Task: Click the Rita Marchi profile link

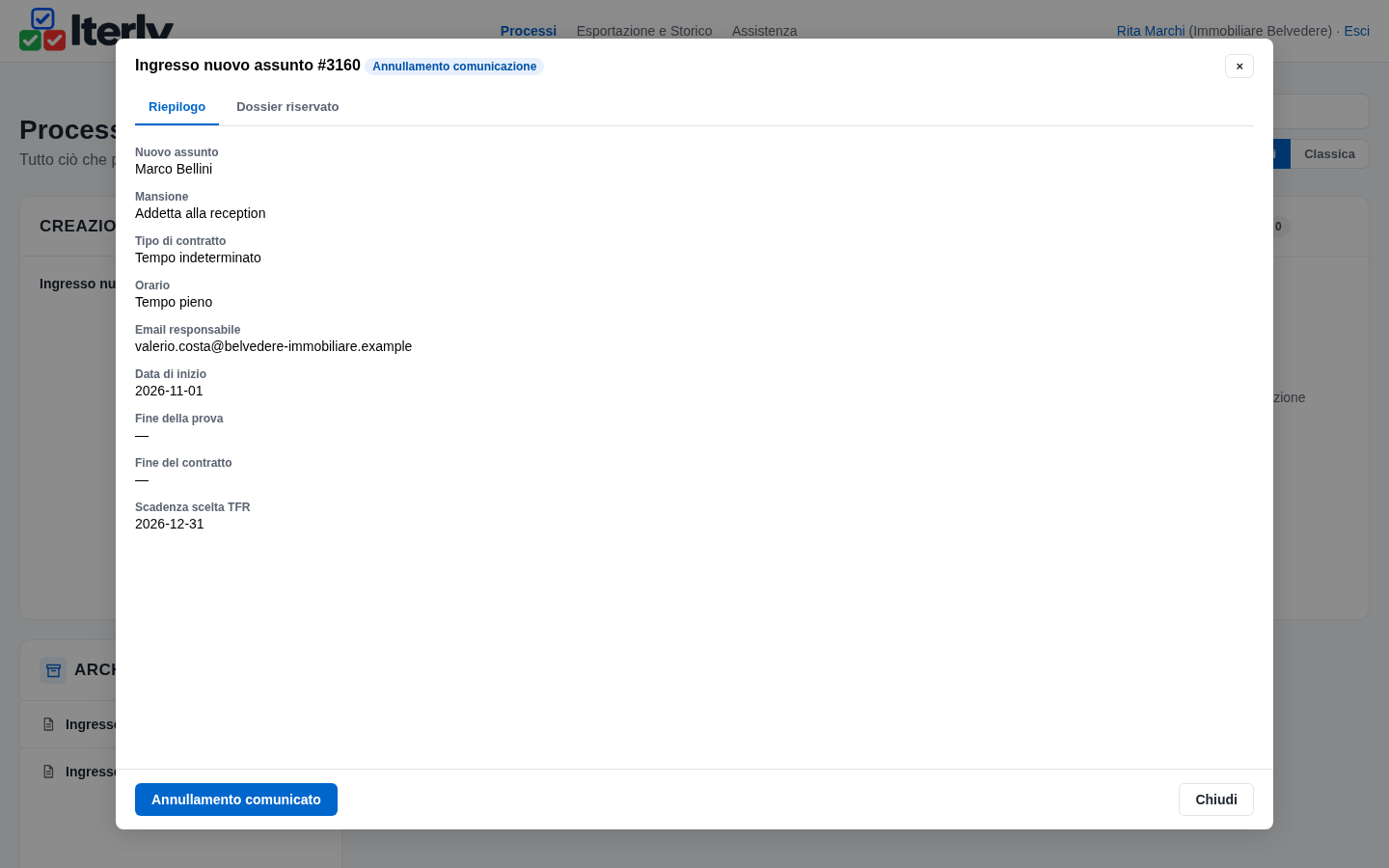Action: pos(1151,31)
